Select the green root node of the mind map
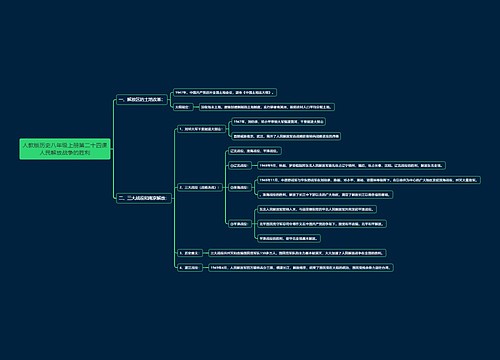Viewport: 500px width, 360px height. [65, 149]
